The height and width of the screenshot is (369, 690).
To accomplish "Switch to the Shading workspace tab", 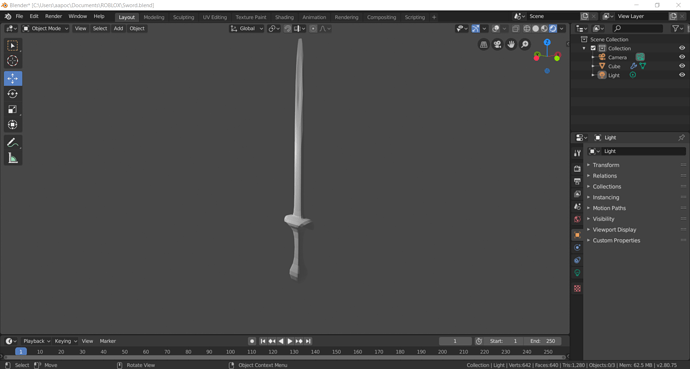I will click(284, 17).
